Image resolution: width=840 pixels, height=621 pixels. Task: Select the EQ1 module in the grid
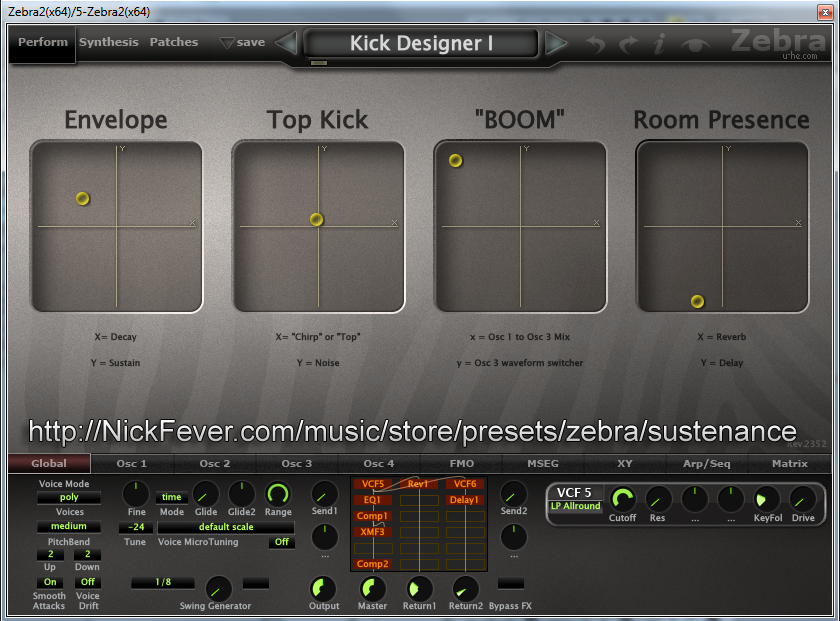tap(373, 500)
